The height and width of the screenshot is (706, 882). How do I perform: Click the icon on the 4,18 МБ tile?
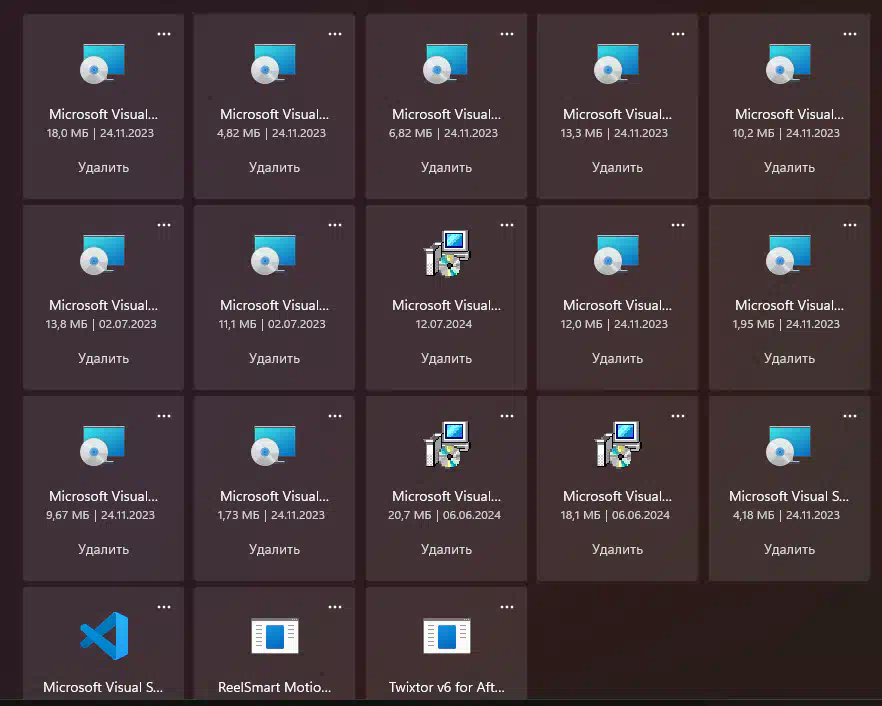point(789,446)
